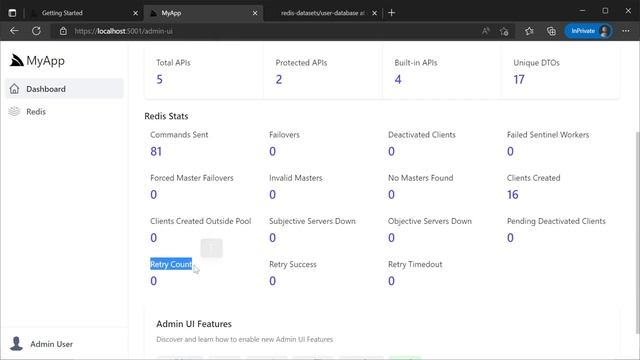Image resolution: width=640 pixels, height=360 pixels.
Task: Click the site lock icon in address bar
Action: click(63, 31)
